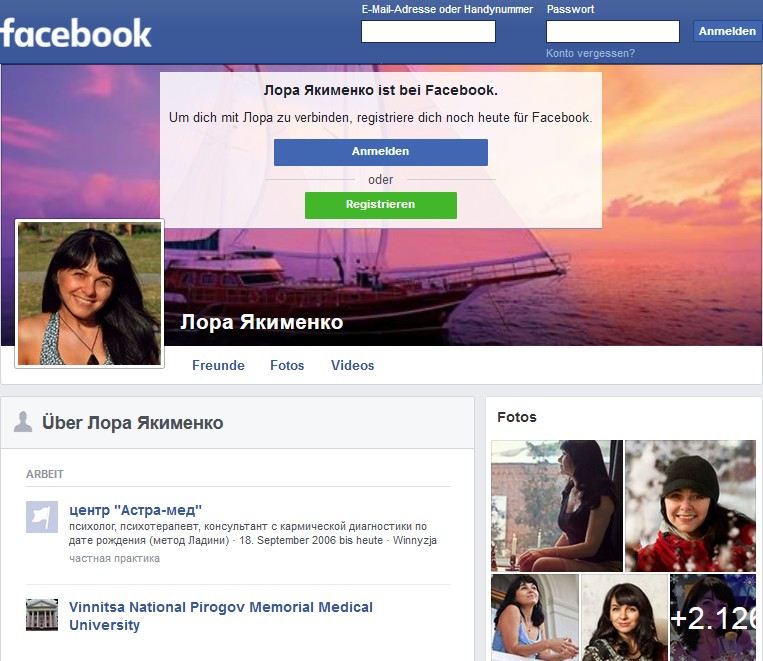This screenshot has width=763, height=661.
Task: Click the Fotos heading in right panel
Action: coord(517,417)
